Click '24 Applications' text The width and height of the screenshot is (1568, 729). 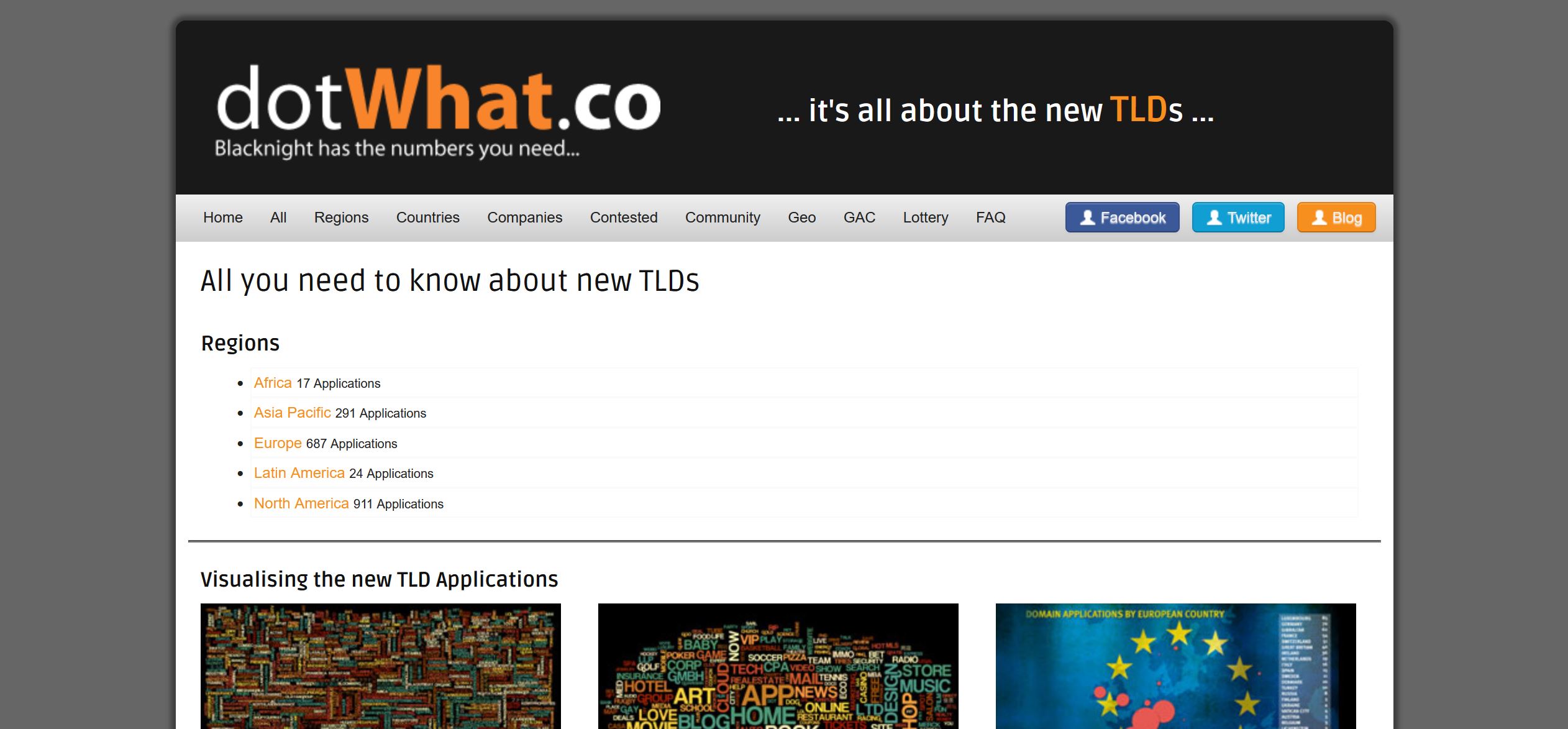[x=391, y=474]
